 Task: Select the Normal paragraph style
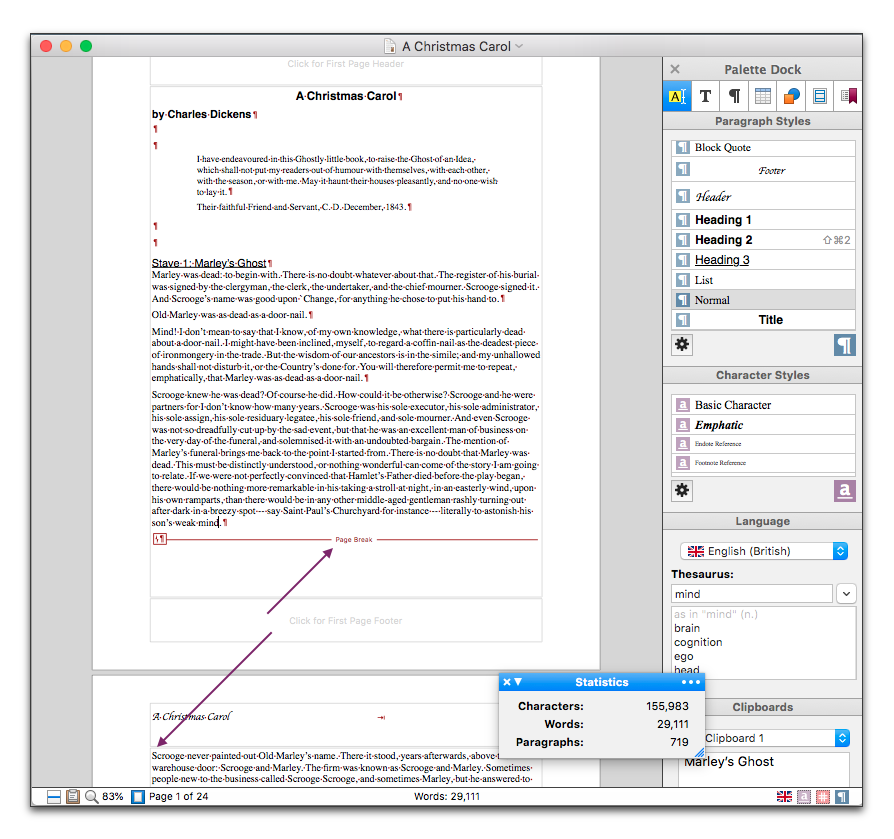pos(763,300)
